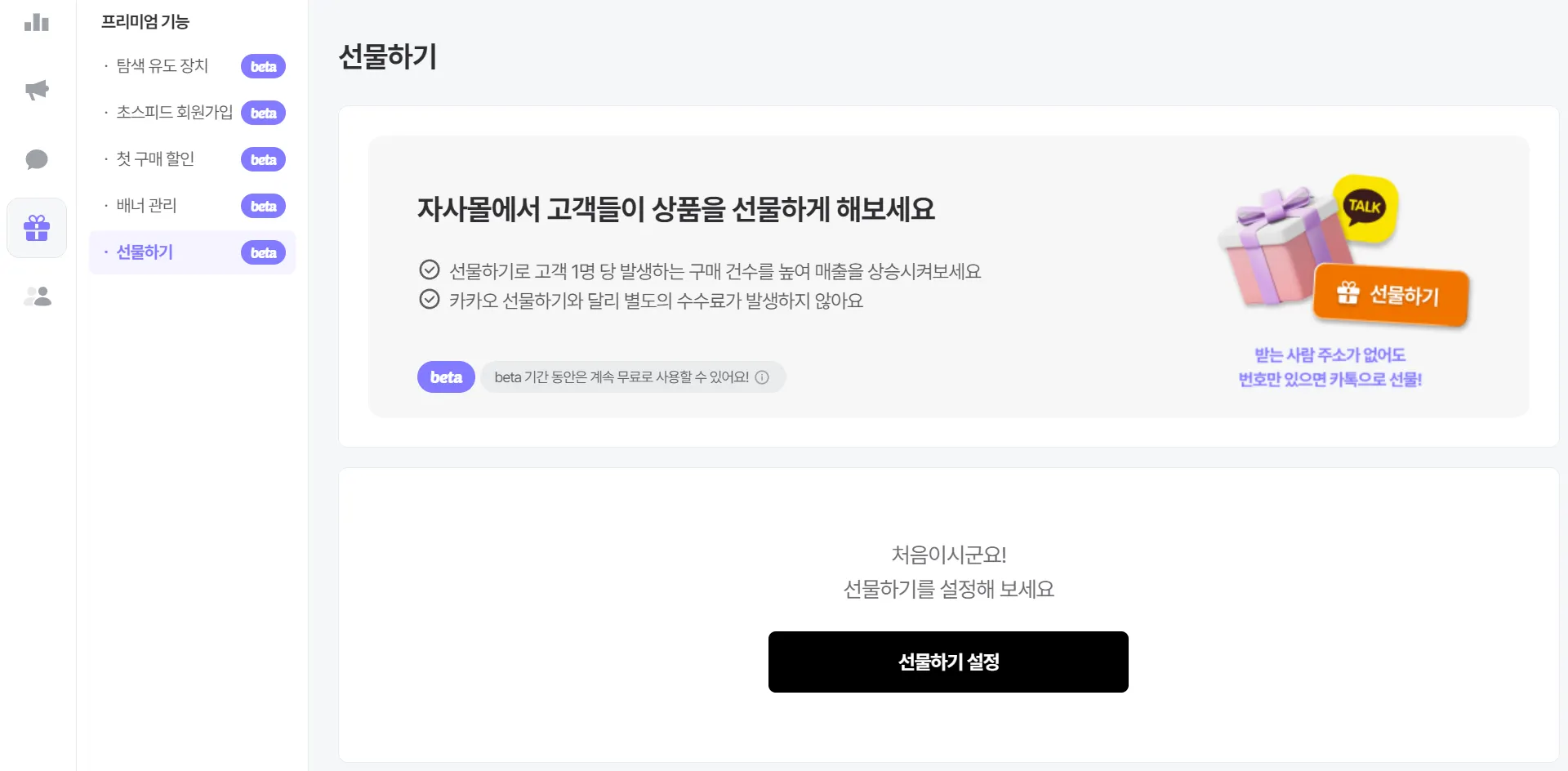Image resolution: width=1568 pixels, height=771 pixels.
Task: Click the first checkmark bullet about 구매 건수
Action: coord(430,270)
